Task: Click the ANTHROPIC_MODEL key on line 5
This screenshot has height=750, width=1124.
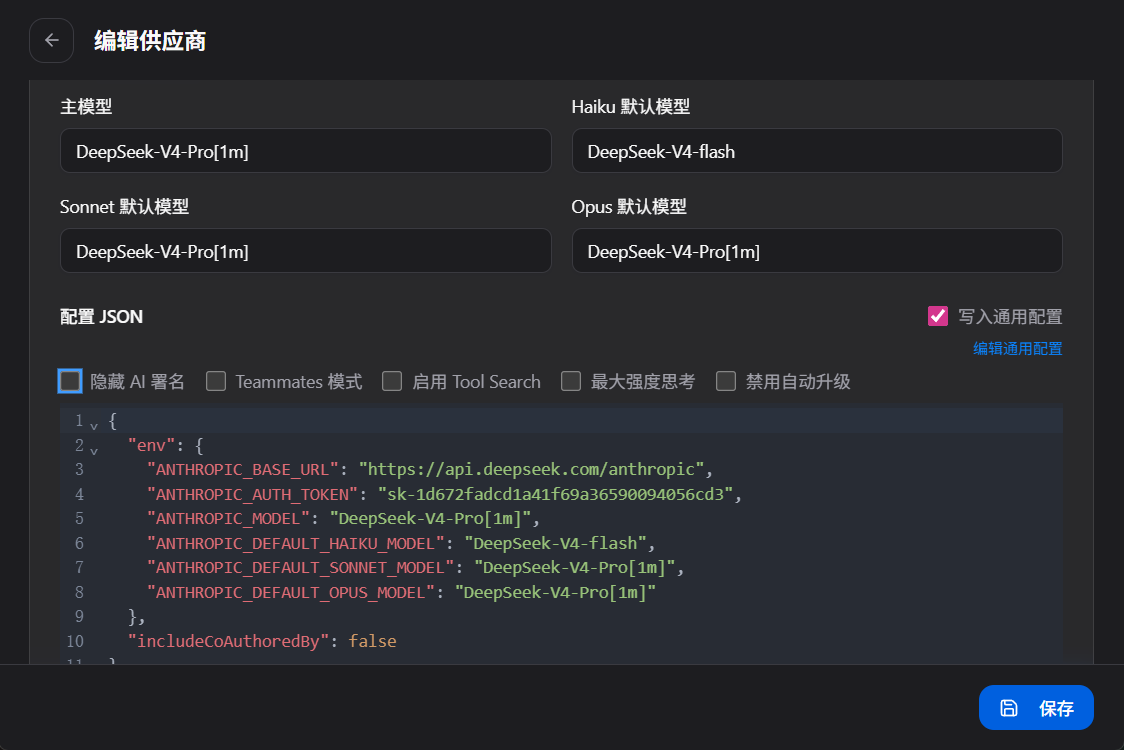Action: (228, 518)
